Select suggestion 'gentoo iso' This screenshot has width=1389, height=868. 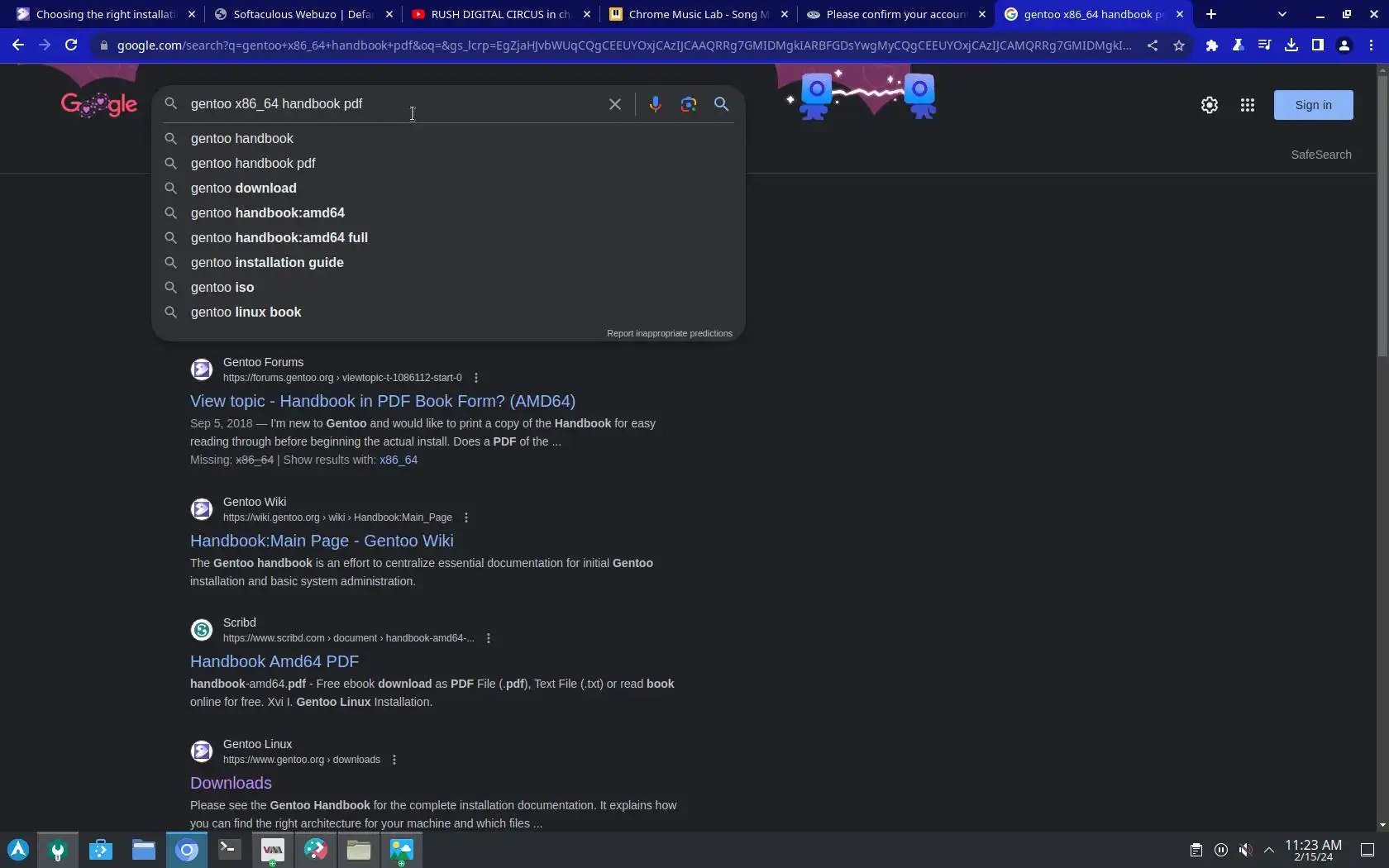point(448,288)
